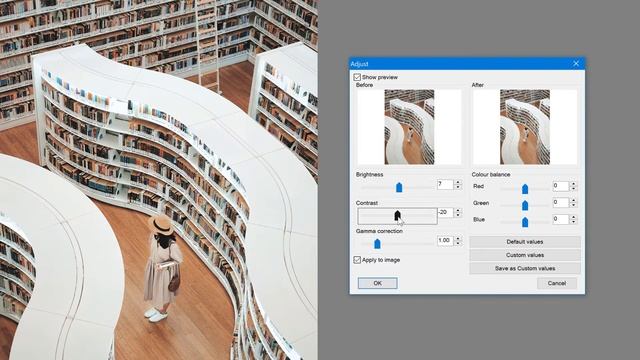Close the Adjust dialog with X

coord(576,64)
